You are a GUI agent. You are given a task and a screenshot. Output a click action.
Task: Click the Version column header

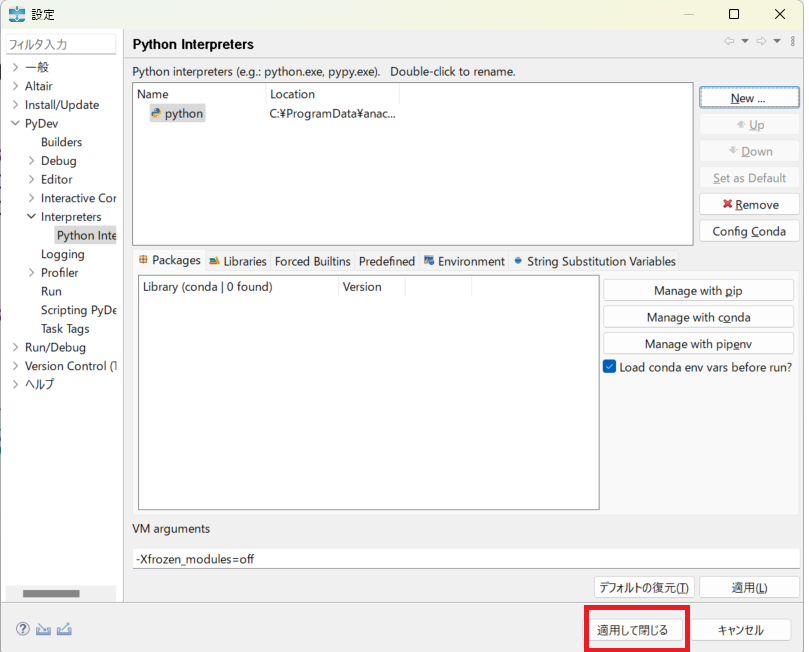point(372,286)
